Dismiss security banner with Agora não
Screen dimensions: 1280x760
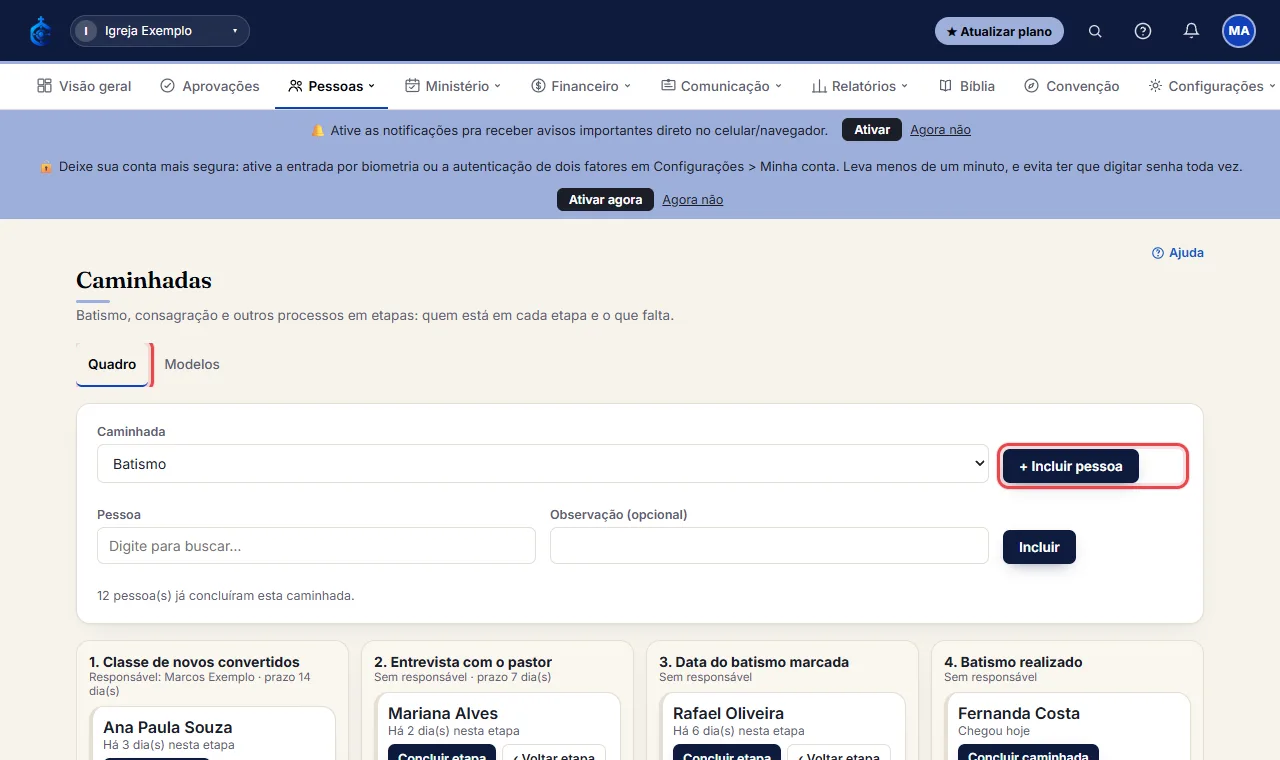pos(692,200)
